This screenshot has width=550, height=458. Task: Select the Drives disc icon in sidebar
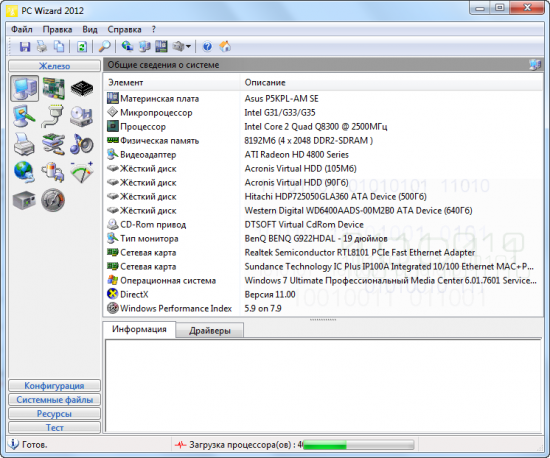click(81, 116)
